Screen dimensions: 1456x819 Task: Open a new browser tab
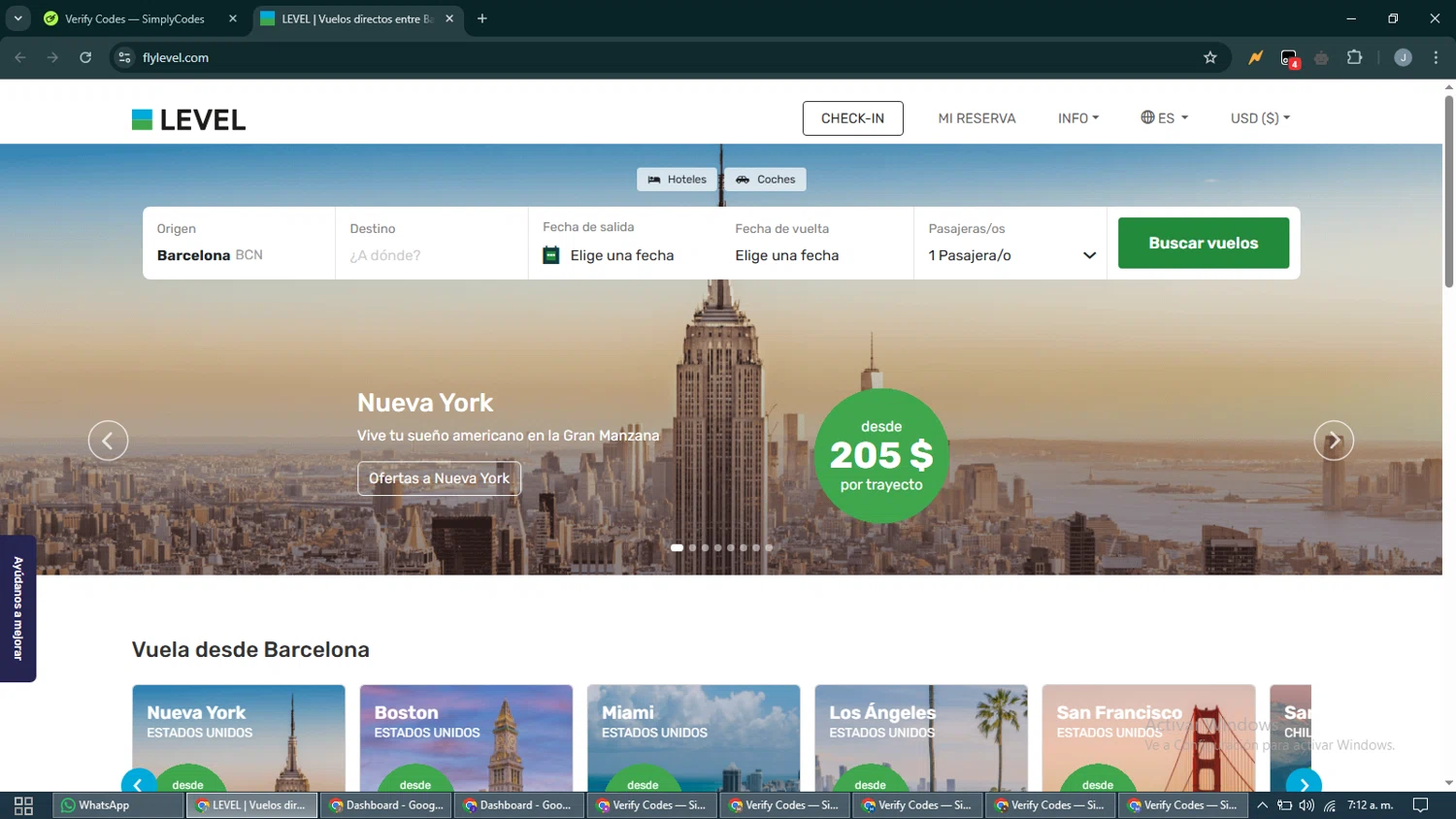pyautogui.click(x=482, y=18)
